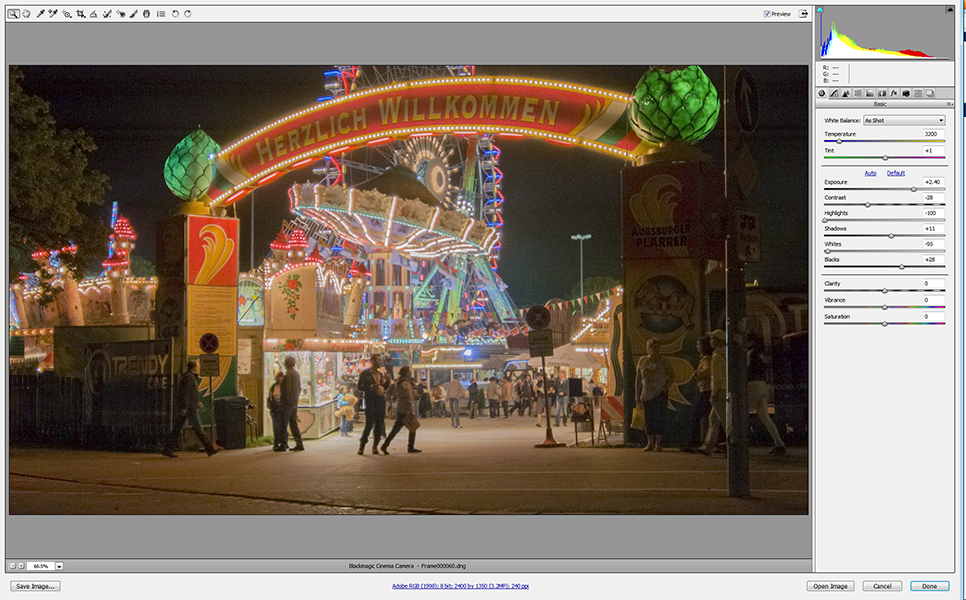The width and height of the screenshot is (966, 600).
Task: Click the zoom out minus button
Action: (12, 566)
